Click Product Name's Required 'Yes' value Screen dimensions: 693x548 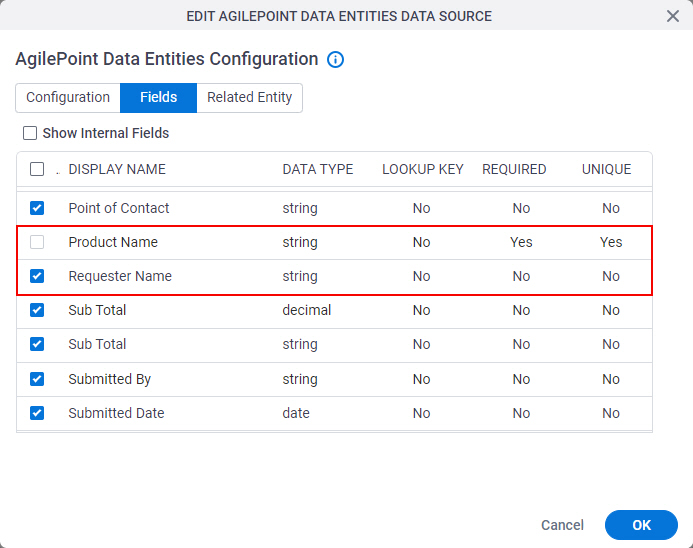pos(521,242)
